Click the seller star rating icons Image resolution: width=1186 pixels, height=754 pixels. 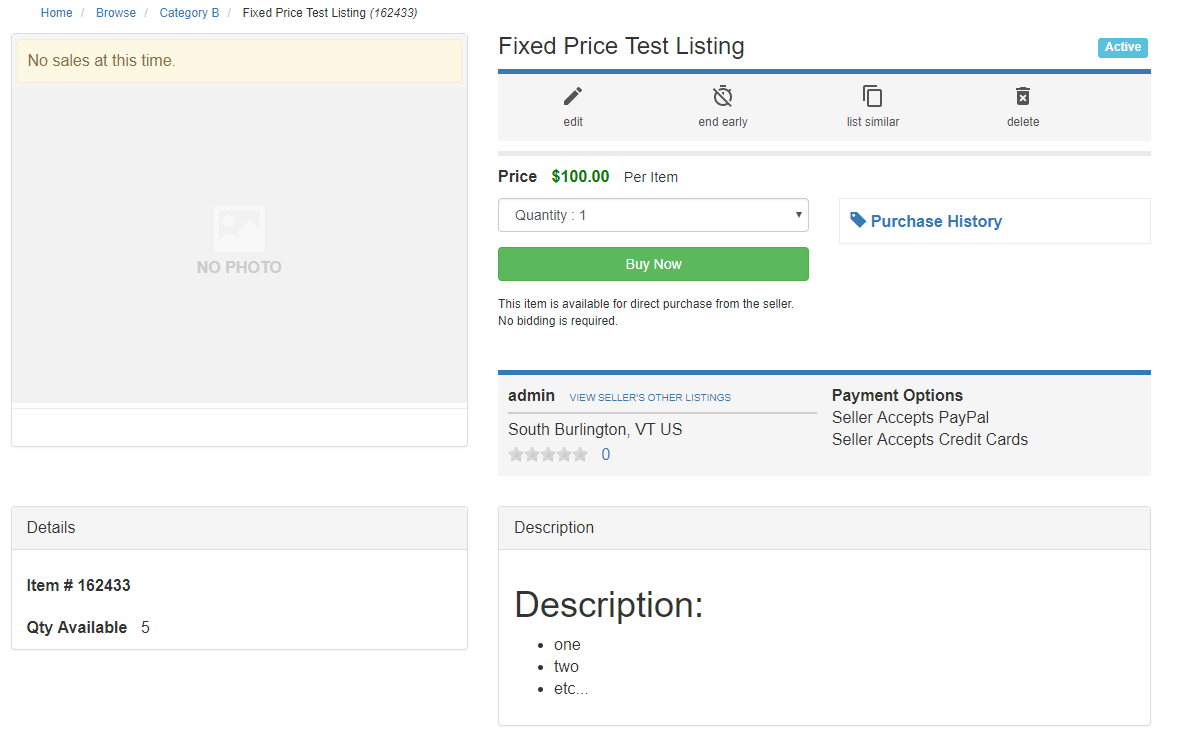pyautogui.click(x=548, y=455)
